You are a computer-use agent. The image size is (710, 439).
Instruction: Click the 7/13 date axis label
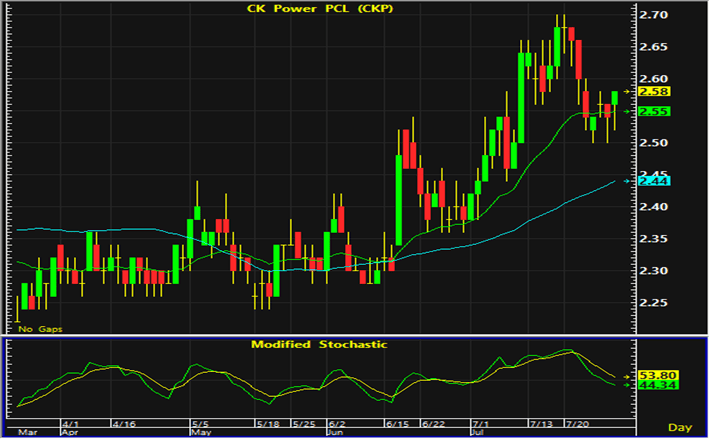pyautogui.click(x=541, y=424)
